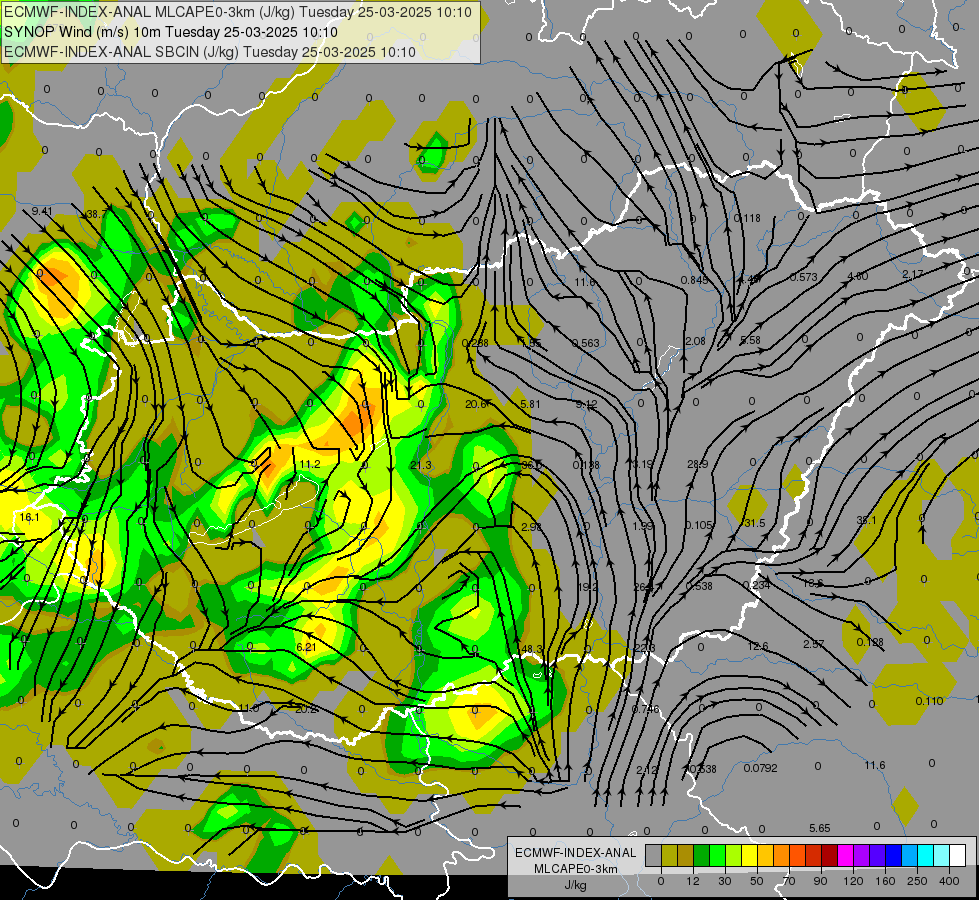979x900 pixels.
Task: Select the white legend swatch
Action: click(958, 855)
